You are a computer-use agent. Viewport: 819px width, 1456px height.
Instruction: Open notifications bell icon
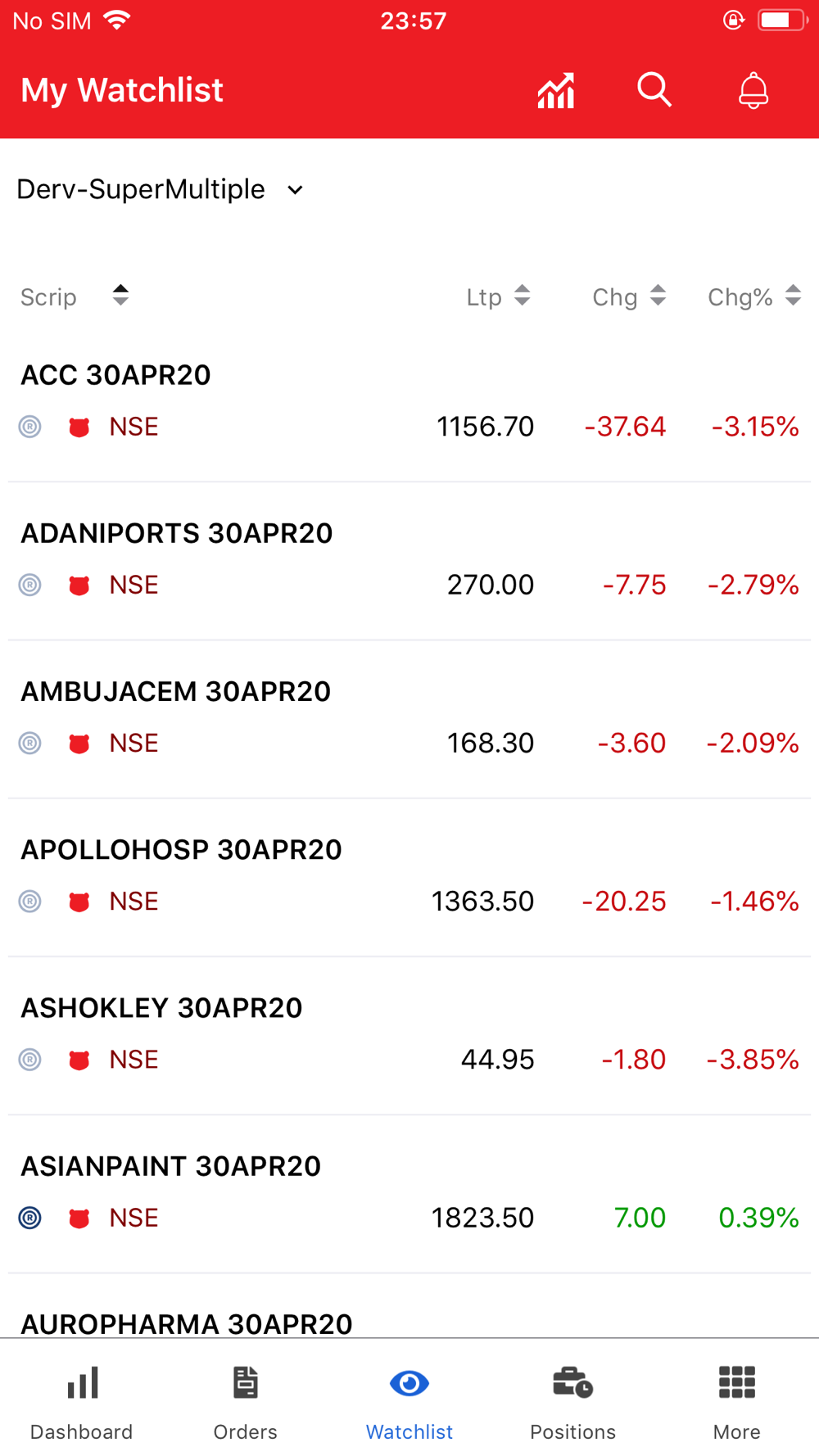(753, 90)
